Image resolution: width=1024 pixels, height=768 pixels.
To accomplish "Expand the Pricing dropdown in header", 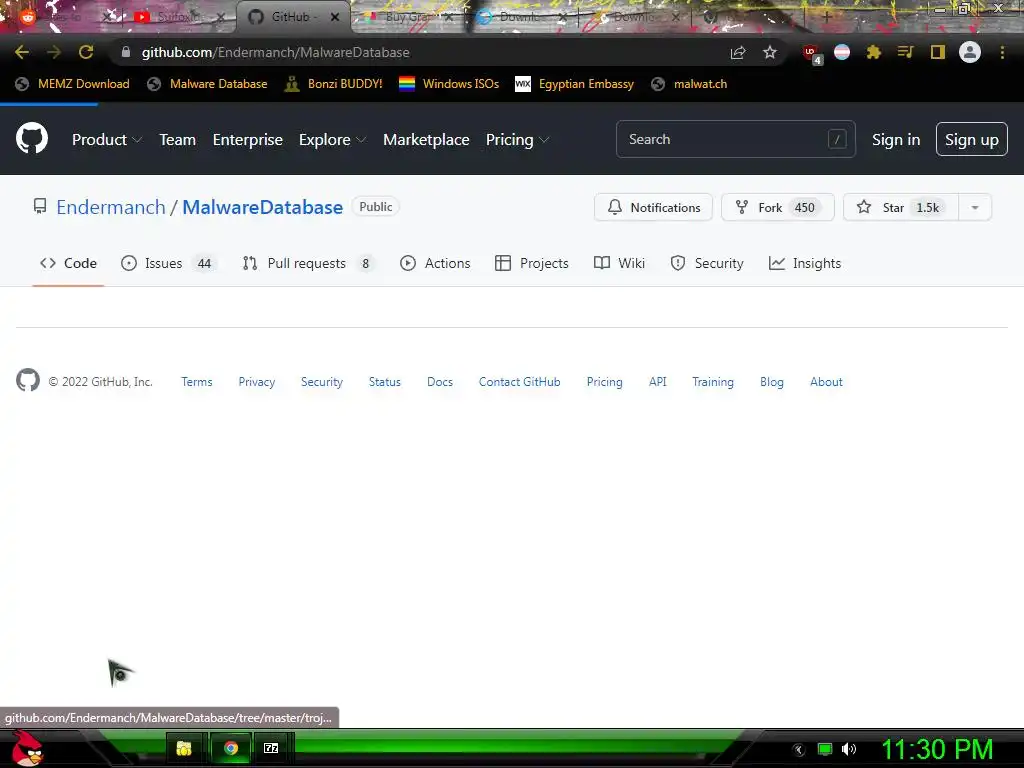I will (517, 140).
